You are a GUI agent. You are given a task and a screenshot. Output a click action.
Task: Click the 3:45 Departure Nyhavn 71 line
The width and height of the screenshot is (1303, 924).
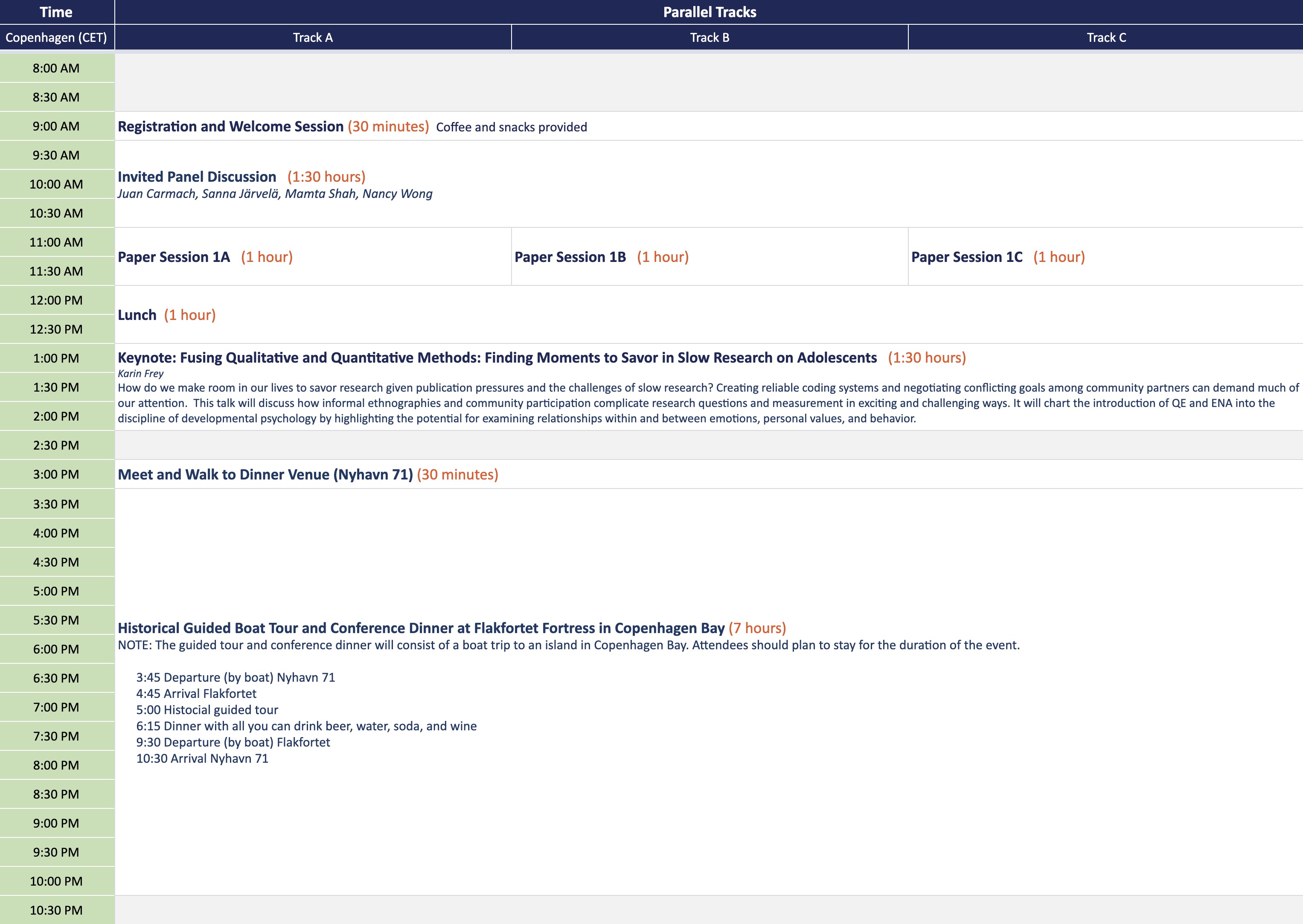tap(236, 677)
